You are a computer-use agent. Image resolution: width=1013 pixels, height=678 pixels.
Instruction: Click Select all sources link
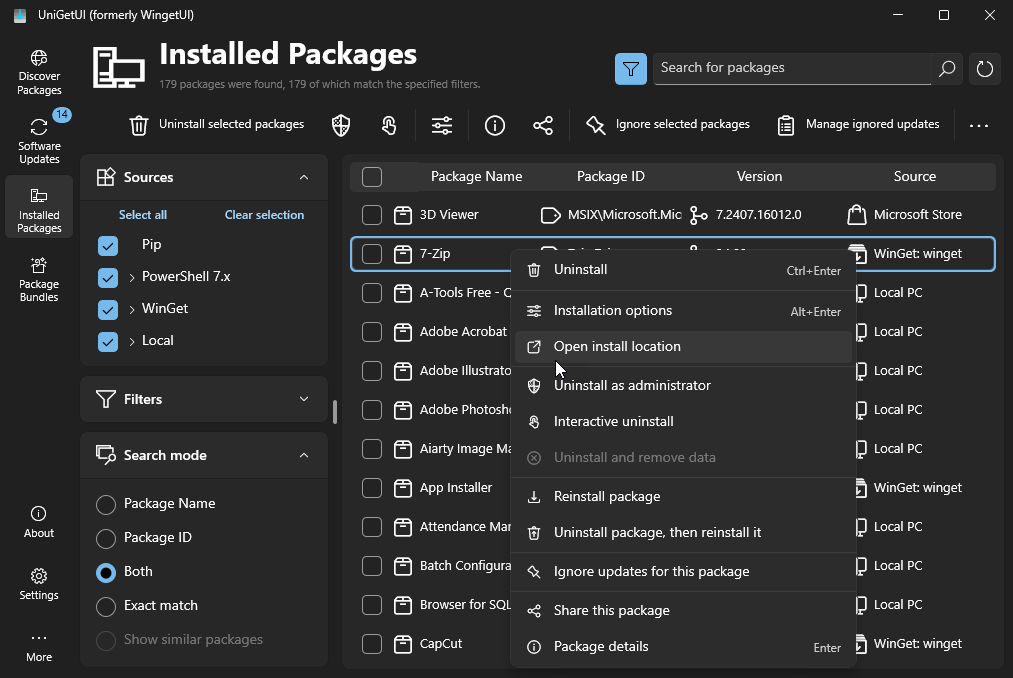coord(143,215)
